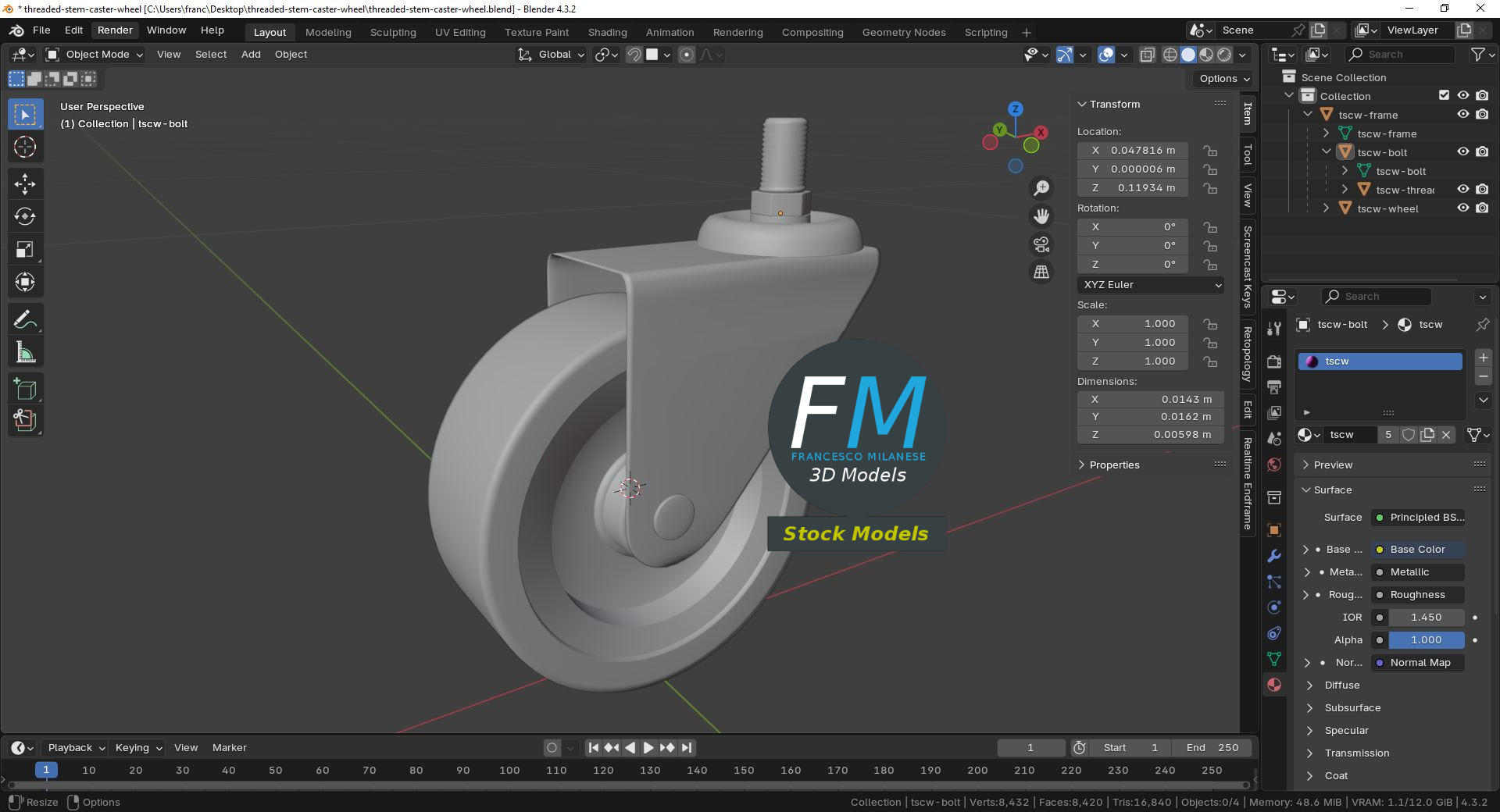Toggle lock on Rotation Z
The width and height of the screenshot is (1500, 812).
coord(1210,265)
